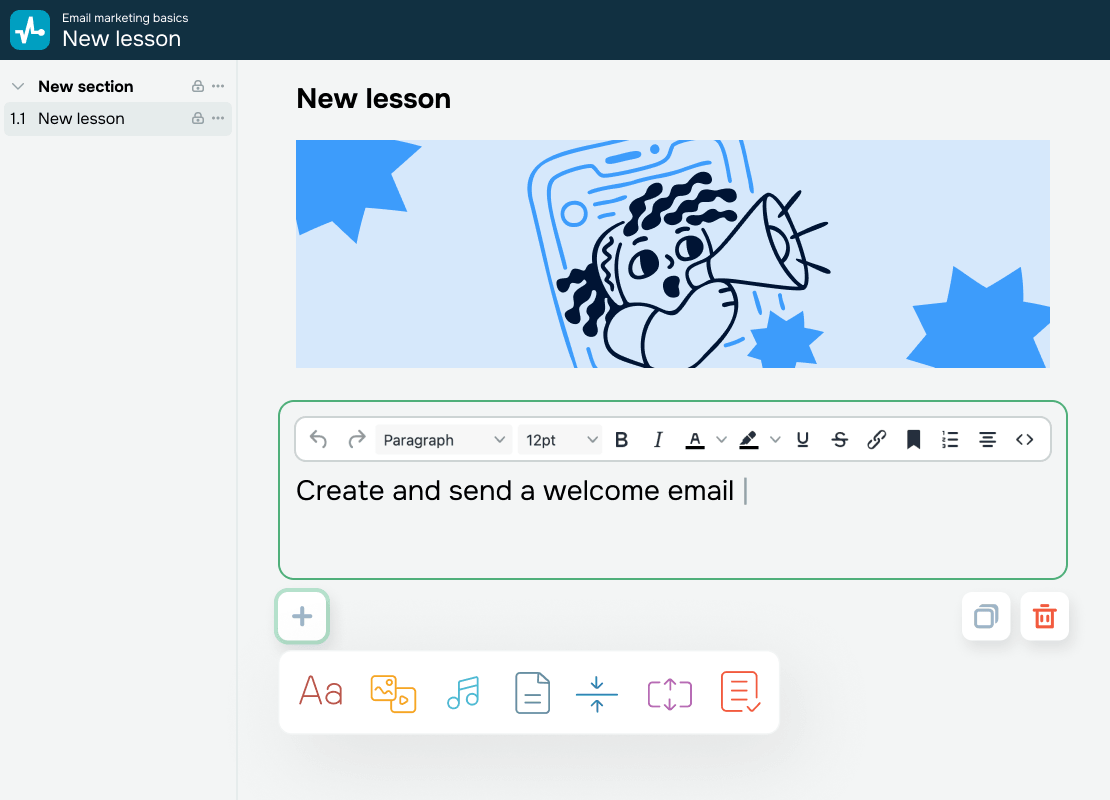This screenshot has height=800, width=1110.
Task: Duplicate the block using the copy button
Action: coord(986,616)
